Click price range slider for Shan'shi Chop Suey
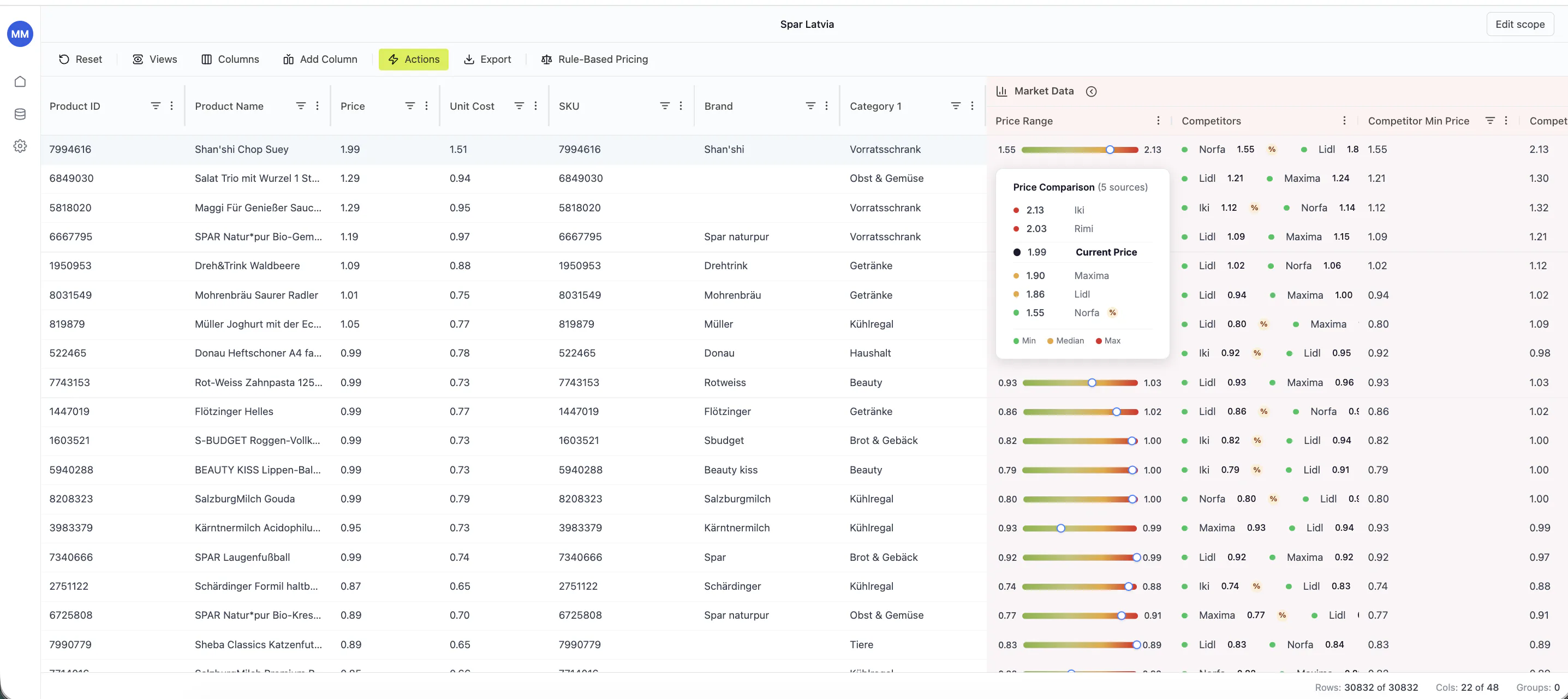This screenshot has width=1568, height=699. point(1079,150)
